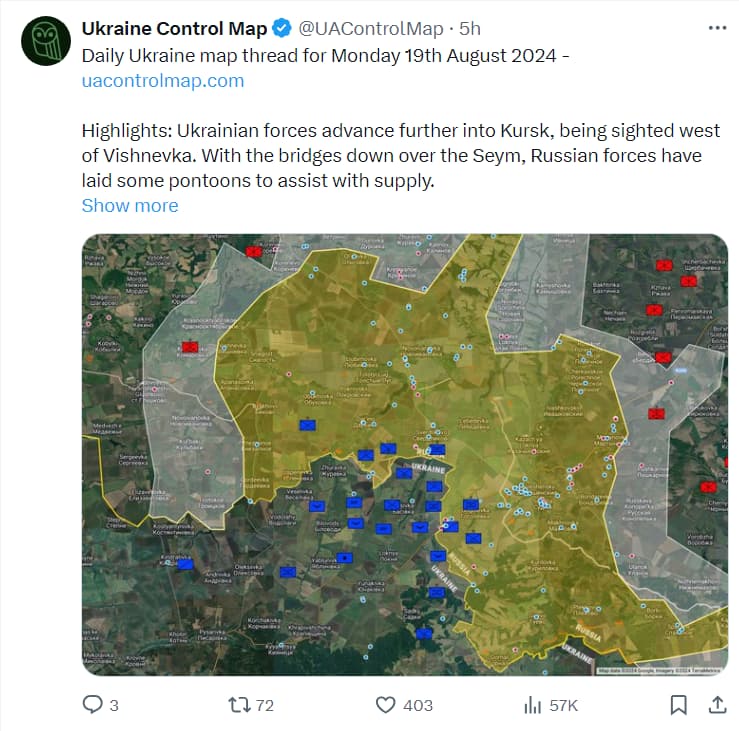Click the 57K views count

click(564, 706)
